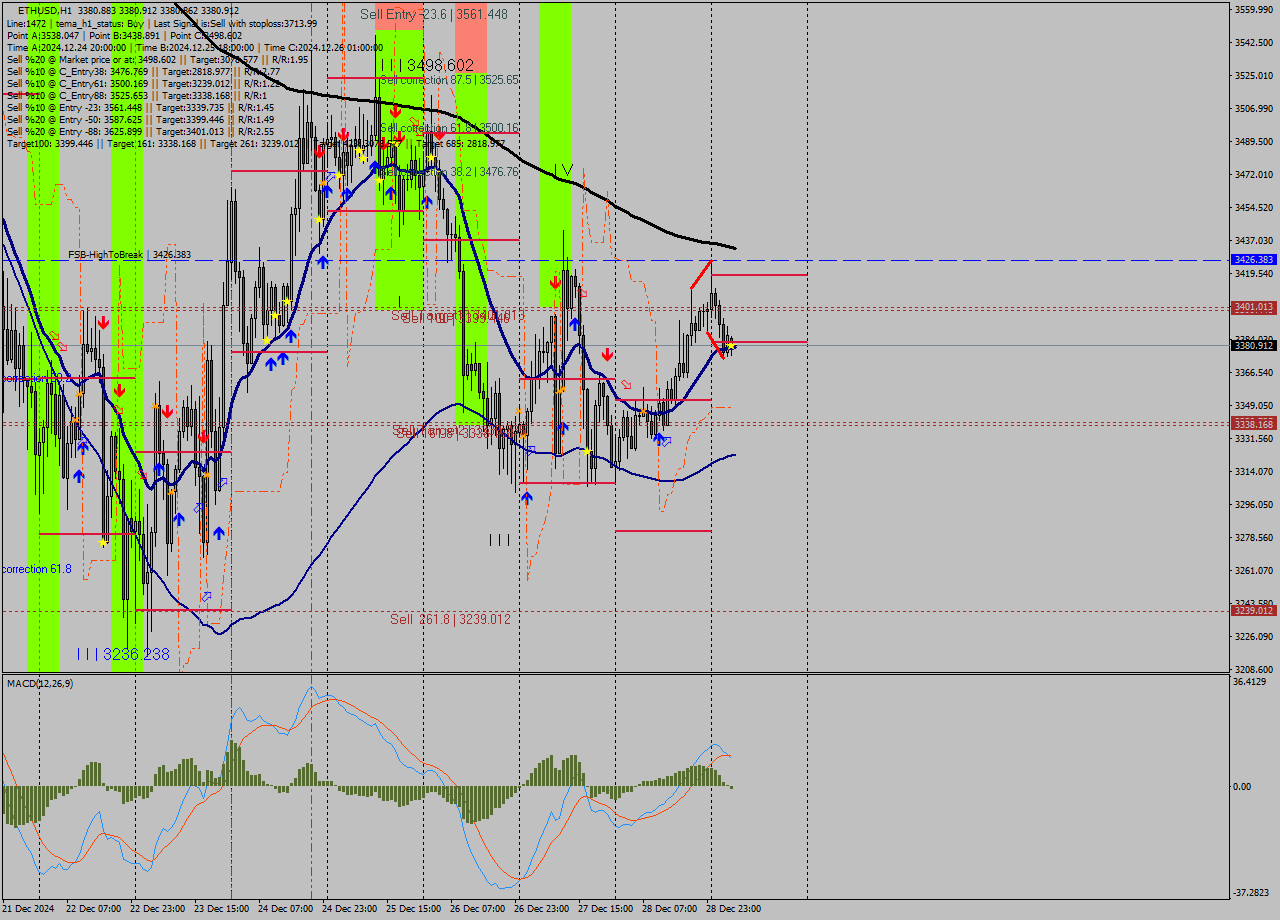Viewport: 1280px width, 920px height.
Task: Click the blue 'I I I 3236.238' label
Action: point(123,654)
